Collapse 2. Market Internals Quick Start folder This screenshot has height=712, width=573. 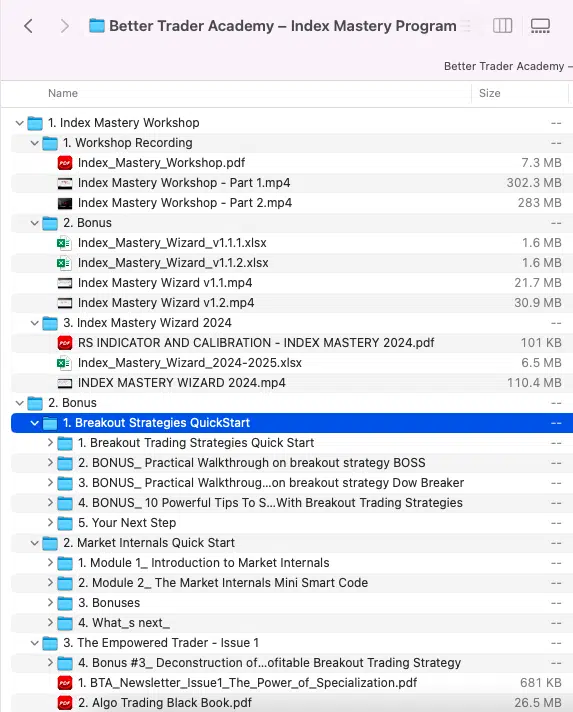[35, 543]
